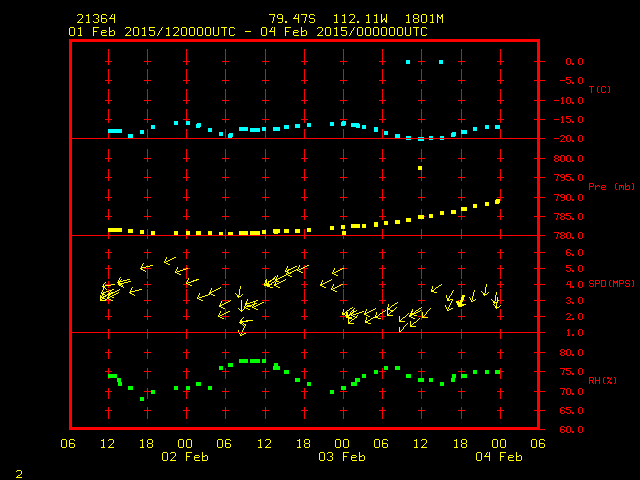Click the 4.0 wind speed tick label
The image size is (640, 480).
click(x=574, y=284)
